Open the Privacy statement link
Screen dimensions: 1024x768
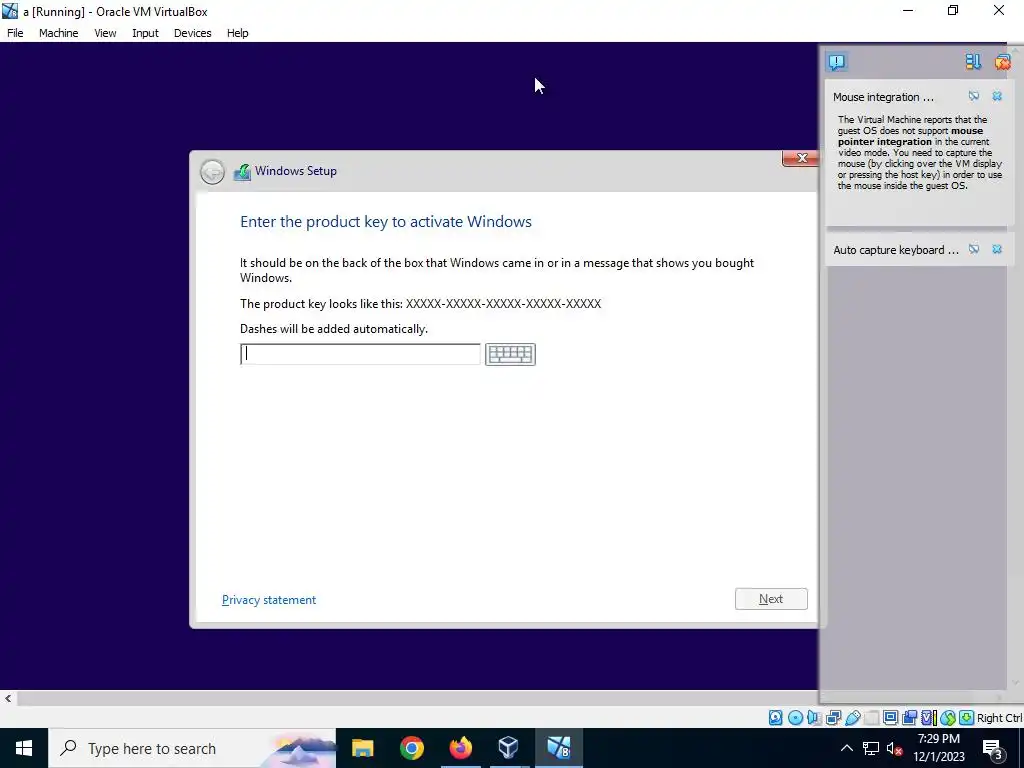point(269,600)
